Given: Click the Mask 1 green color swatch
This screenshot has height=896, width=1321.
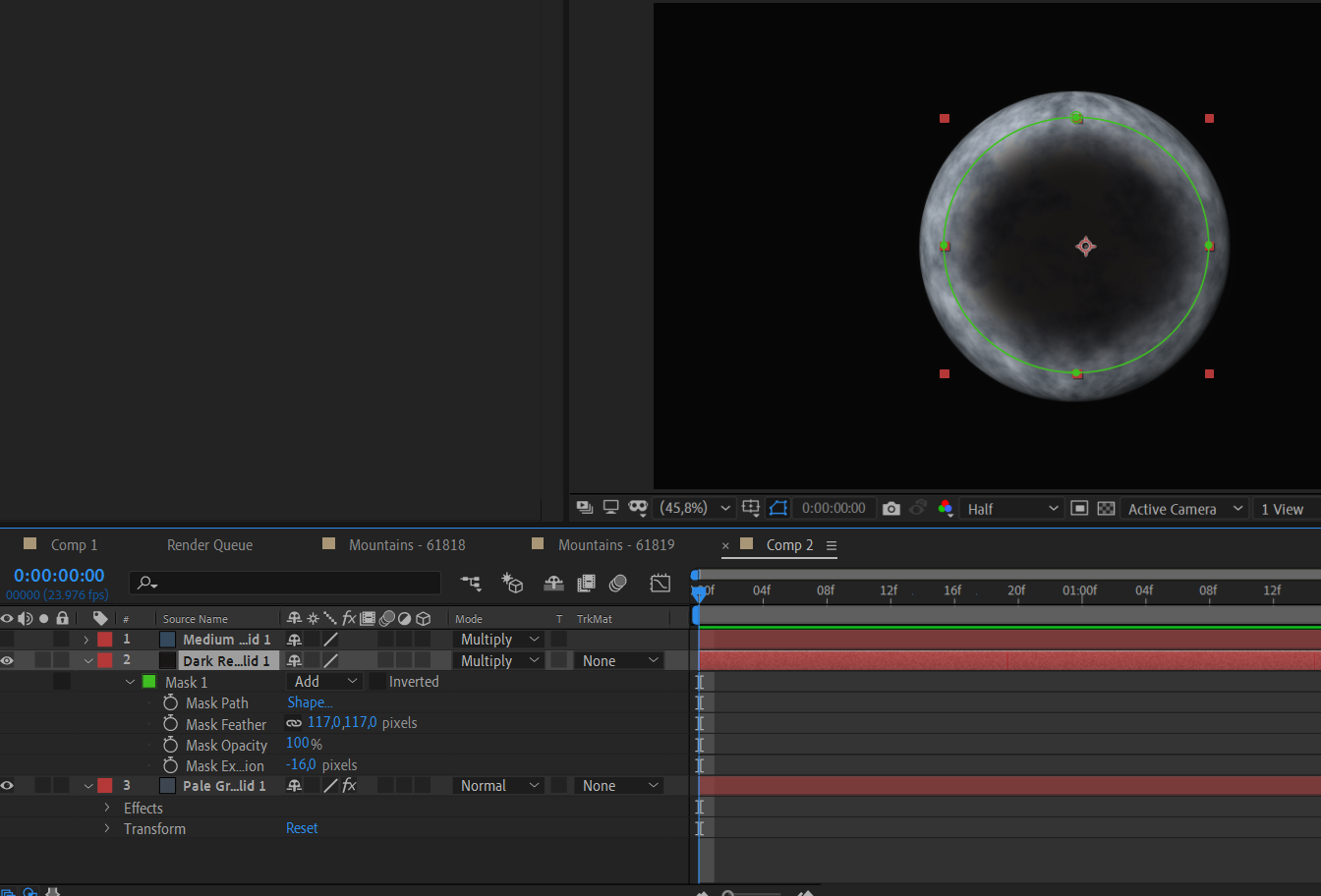Looking at the screenshot, I should 149,682.
